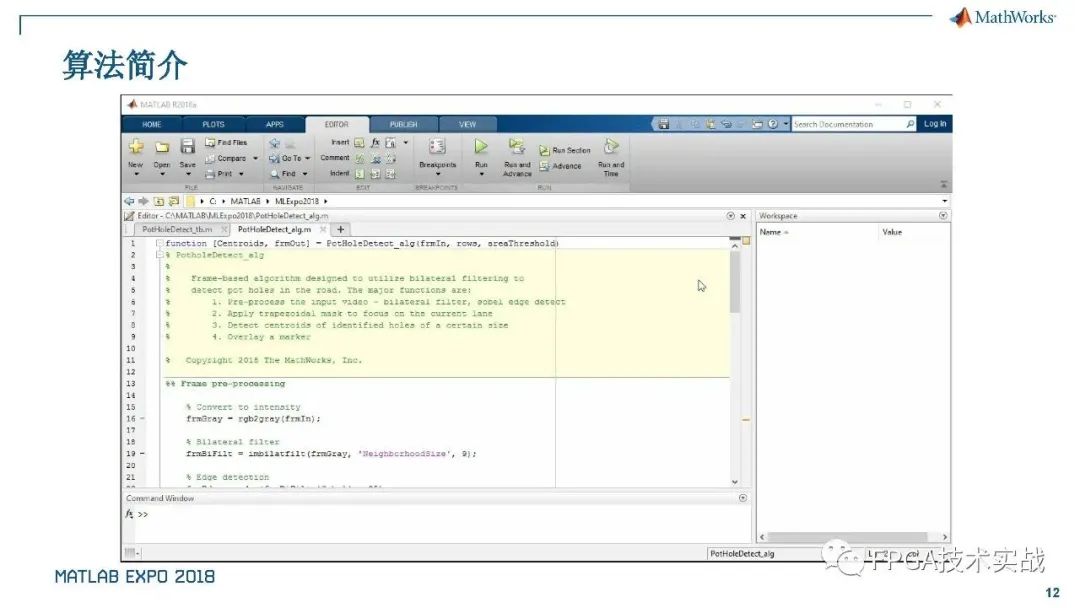1080x608 pixels.
Task: Click the fx insert function icon
Action: tap(375, 143)
